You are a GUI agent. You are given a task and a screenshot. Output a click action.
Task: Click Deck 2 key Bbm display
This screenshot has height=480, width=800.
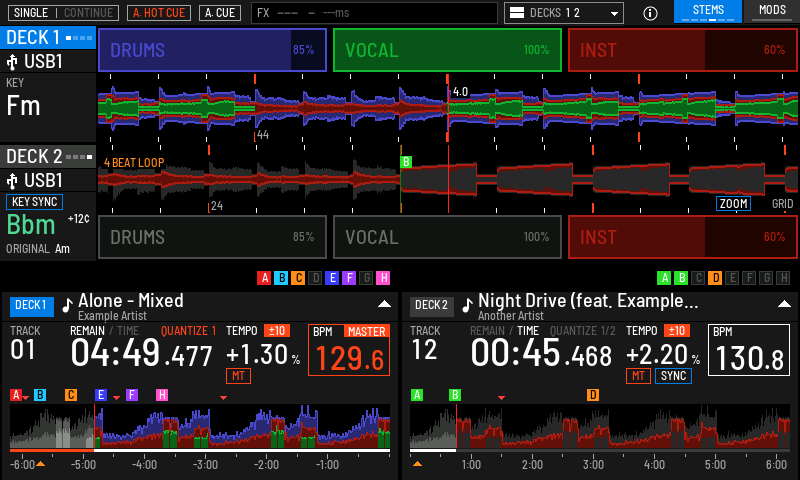coord(31,224)
